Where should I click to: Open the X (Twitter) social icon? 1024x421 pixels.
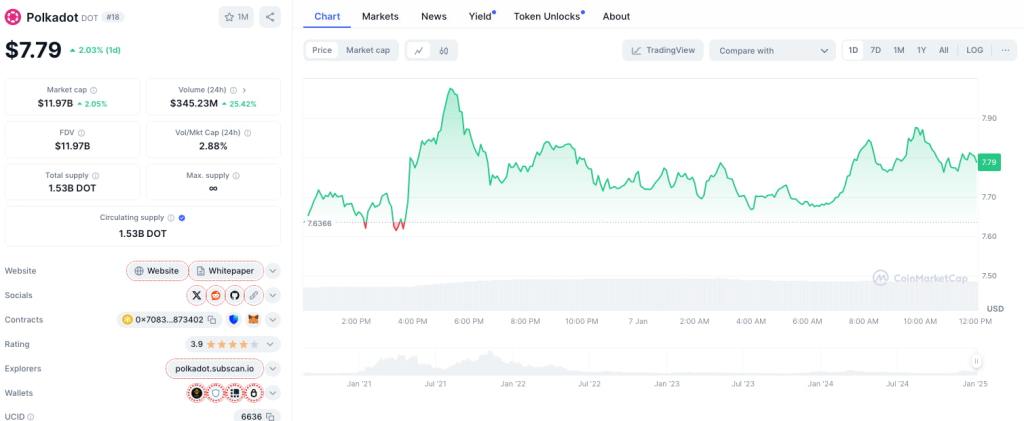(x=196, y=295)
